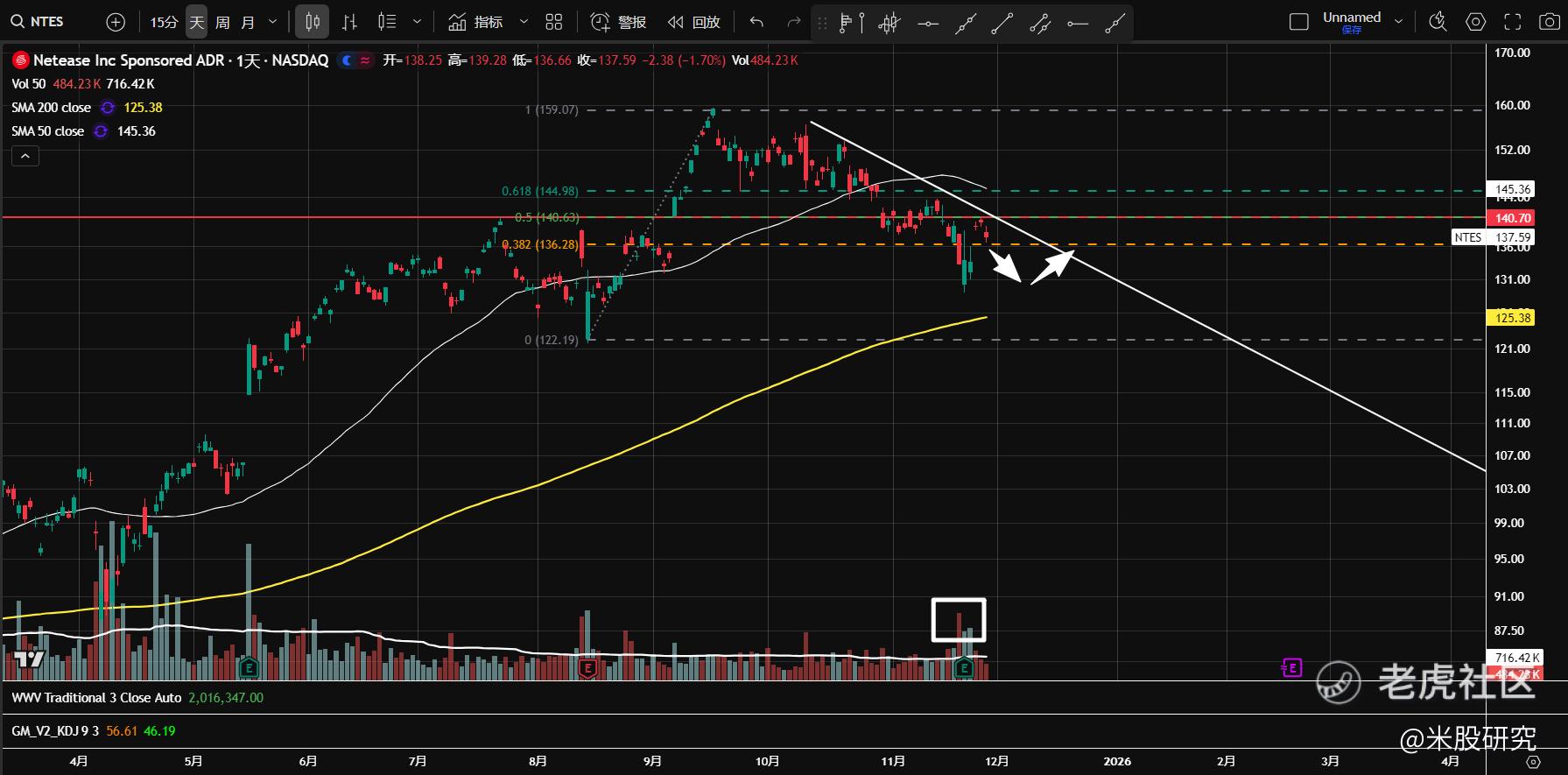Viewport: 1568px width, 775px height.
Task: Undo the last chart action
Action: [x=757, y=22]
